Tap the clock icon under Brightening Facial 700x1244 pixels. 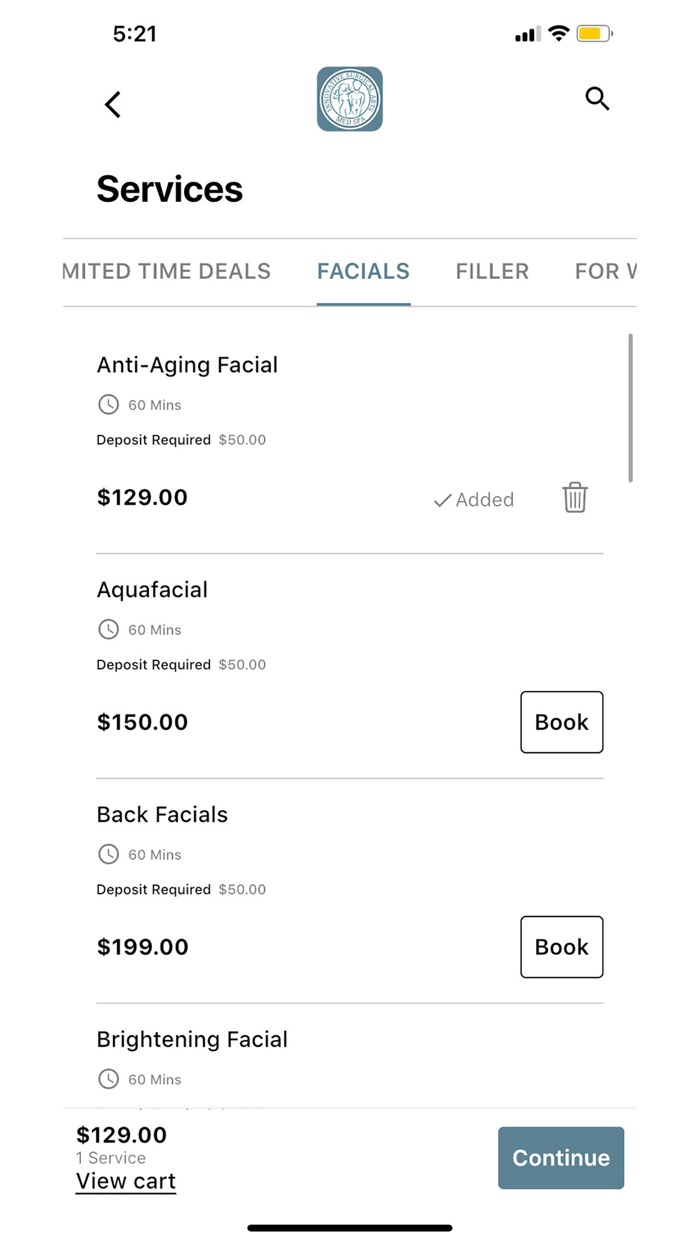tap(108, 1079)
